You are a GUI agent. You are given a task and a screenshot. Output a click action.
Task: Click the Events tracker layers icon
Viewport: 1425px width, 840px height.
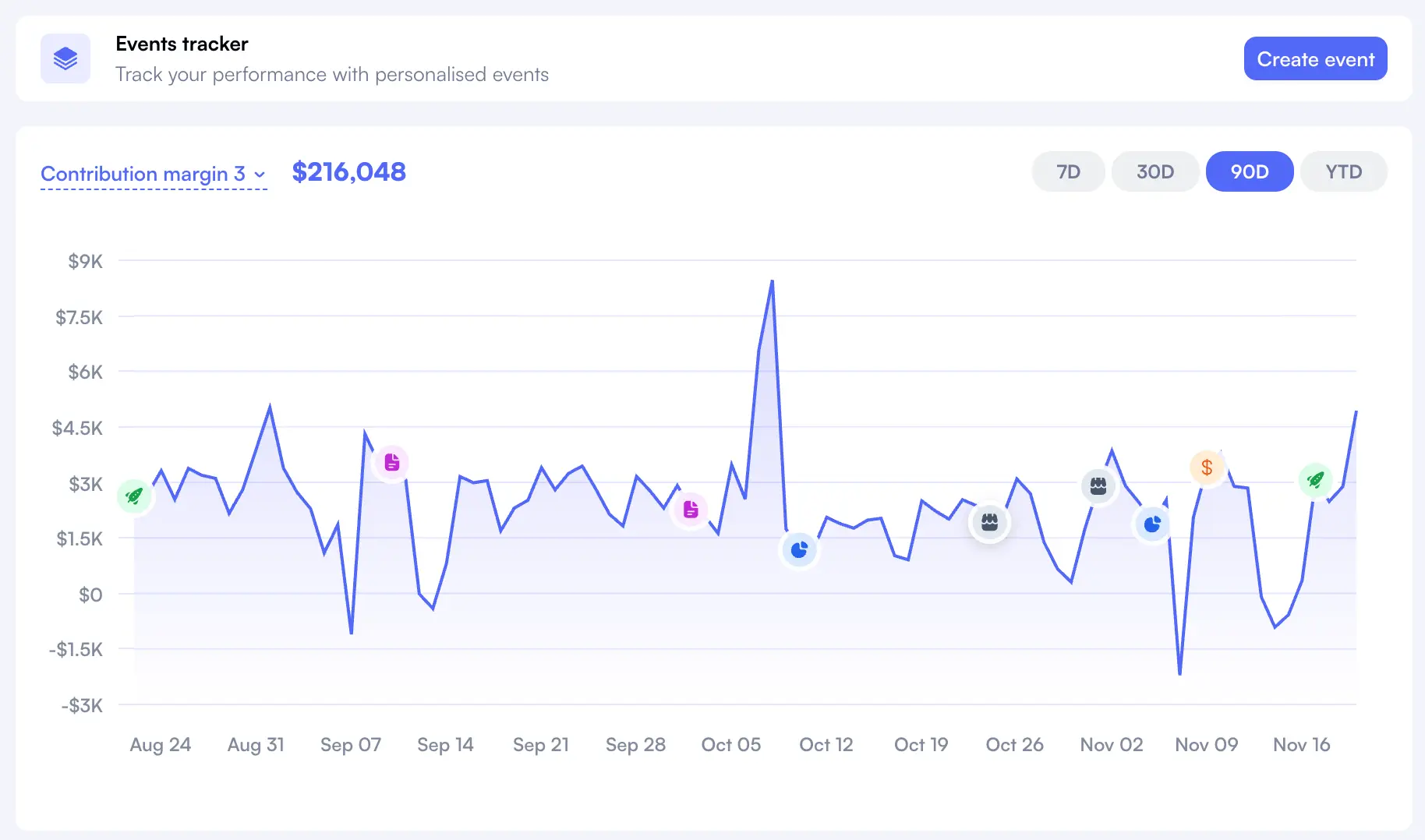[65, 58]
